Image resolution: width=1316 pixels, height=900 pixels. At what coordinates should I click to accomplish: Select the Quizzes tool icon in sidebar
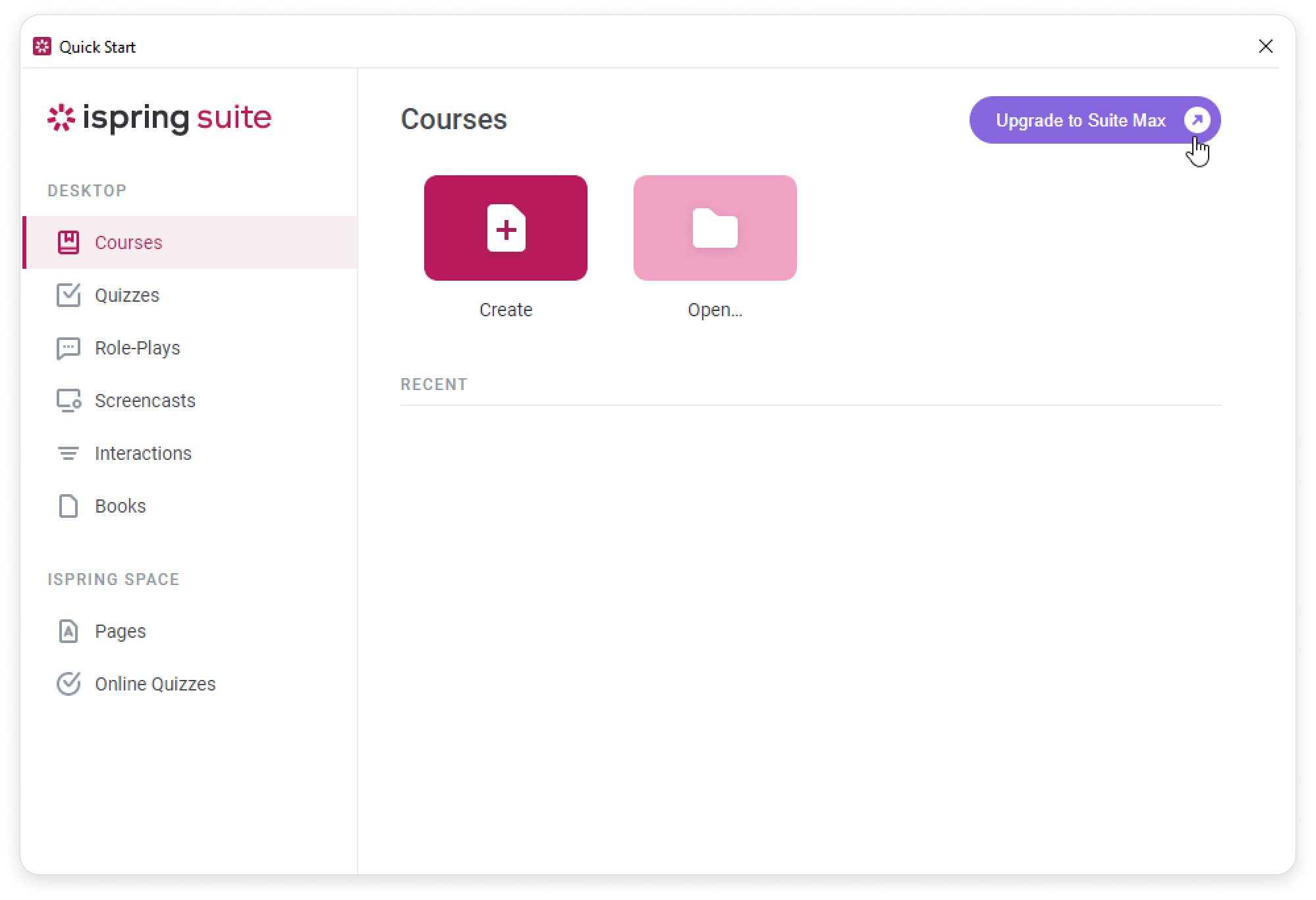(x=68, y=295)
